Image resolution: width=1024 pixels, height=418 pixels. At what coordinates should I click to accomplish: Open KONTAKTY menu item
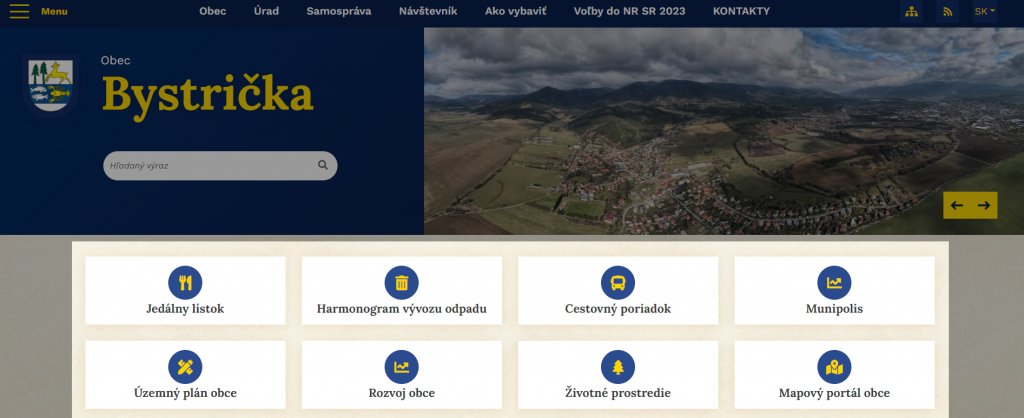tap(741, 11)
